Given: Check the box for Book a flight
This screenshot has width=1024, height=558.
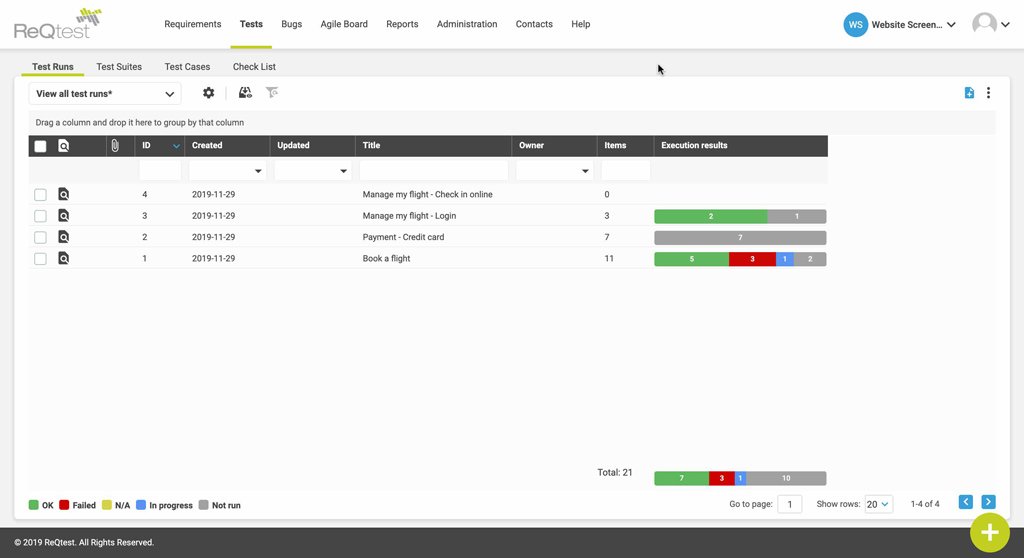Looking at the screenshot, I should point(40,259).
